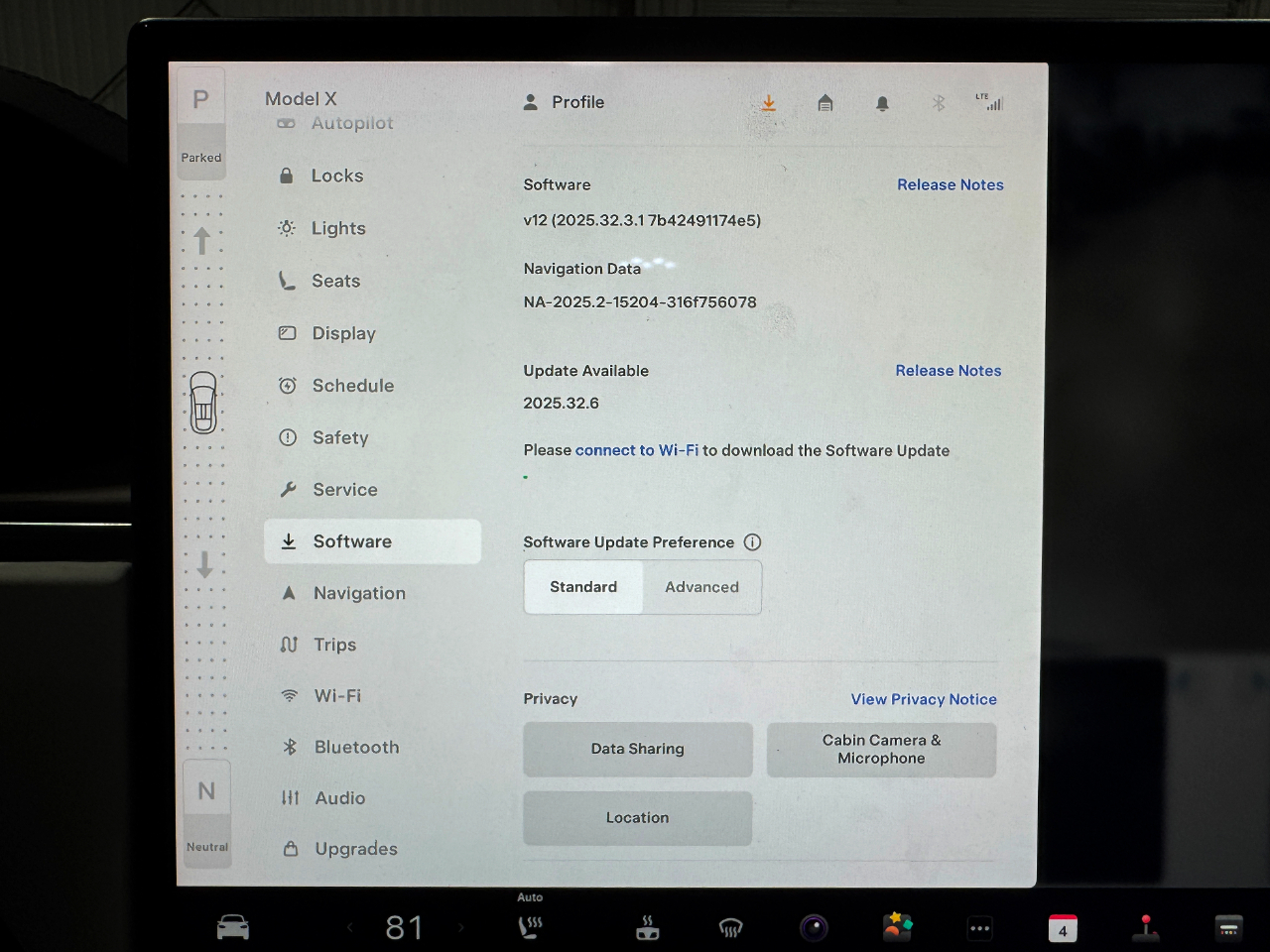Select Standard software update preference
Image resolution: width=1270 pixels, height=952 pixels.
point(583,587)
